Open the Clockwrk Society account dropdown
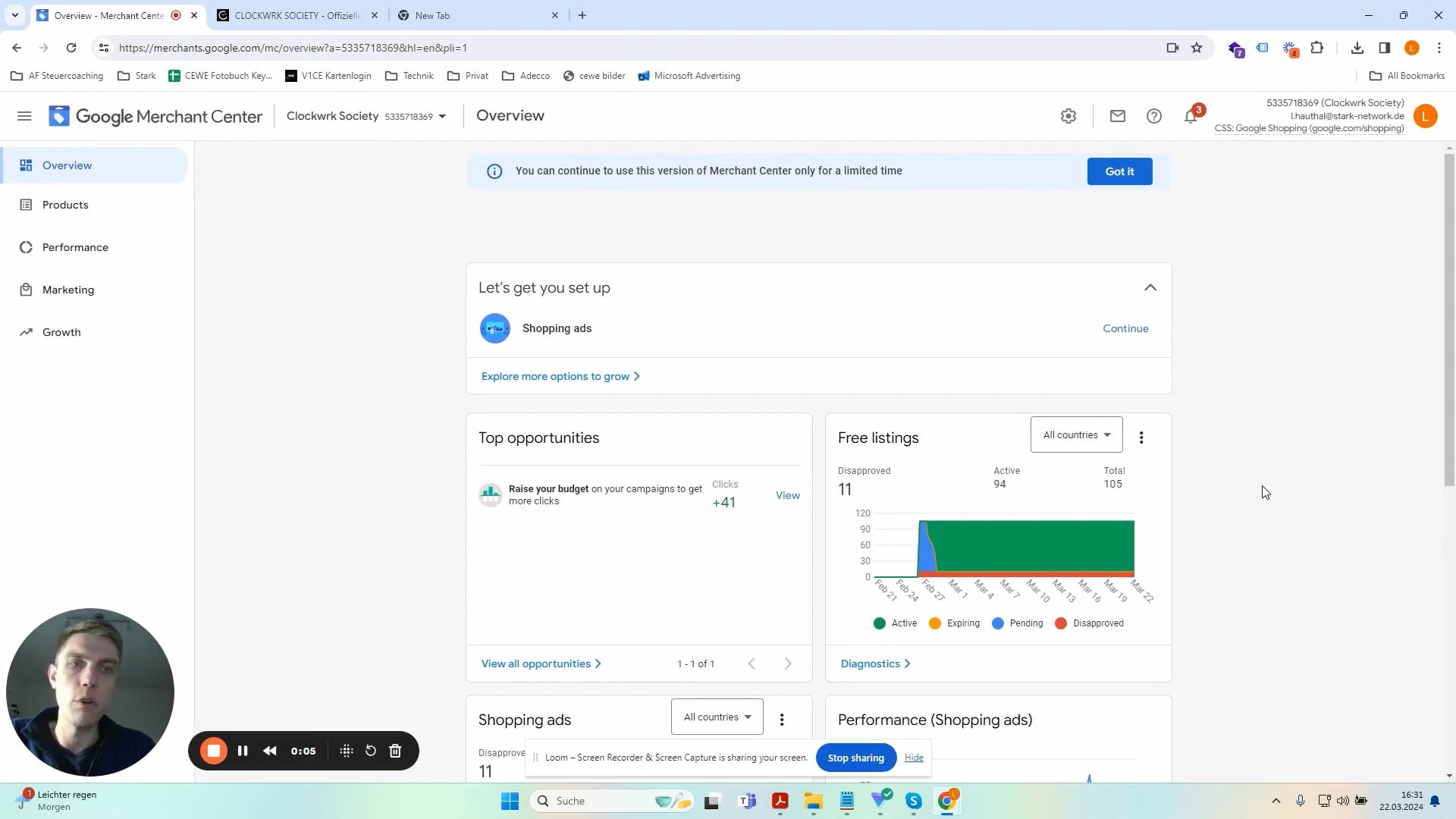The width and height of the screenshot is (1456, 819). pyautogui.click(x=367, y=116)
